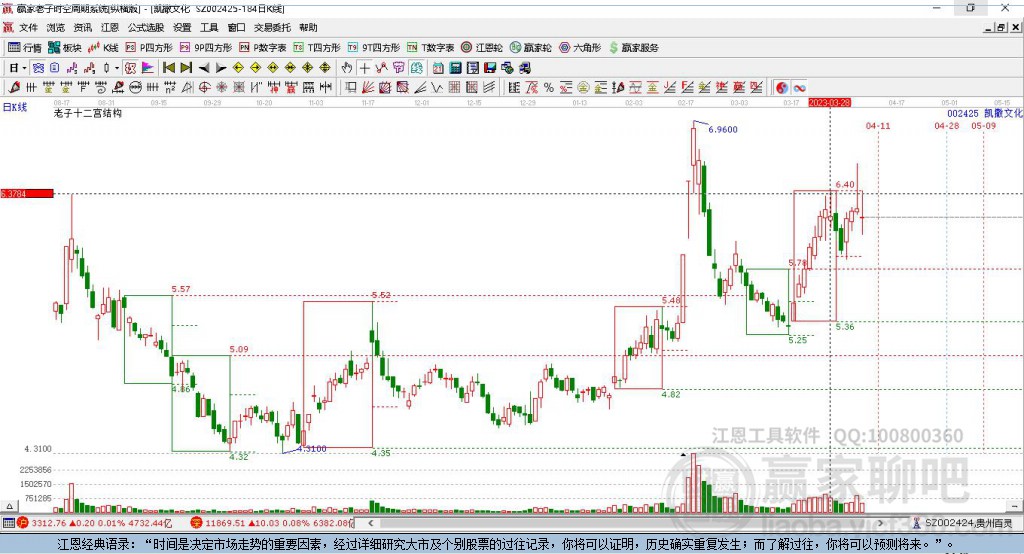1024x554 pixels.
Task: Open the 设置 menu
Action: tap(182, 27)
